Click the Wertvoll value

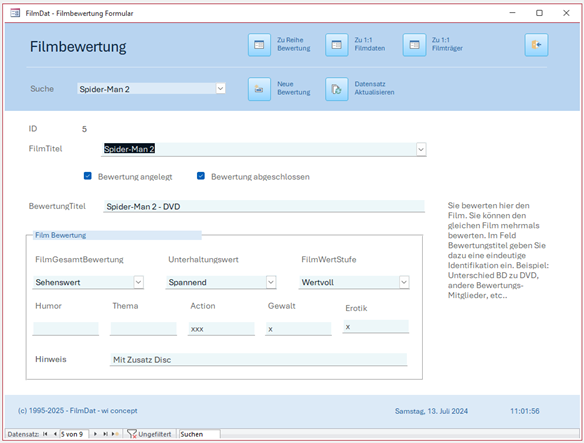pos(317,282)
